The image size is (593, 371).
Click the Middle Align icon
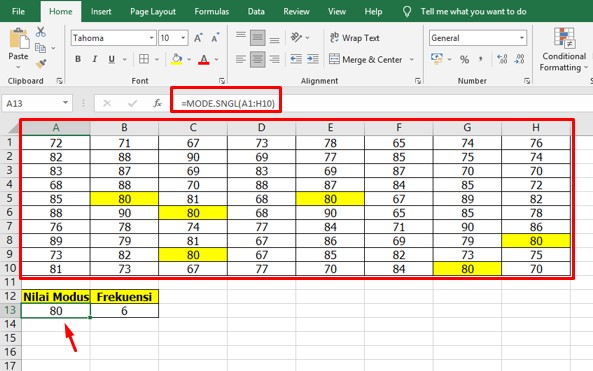click(x=258, y=38)
